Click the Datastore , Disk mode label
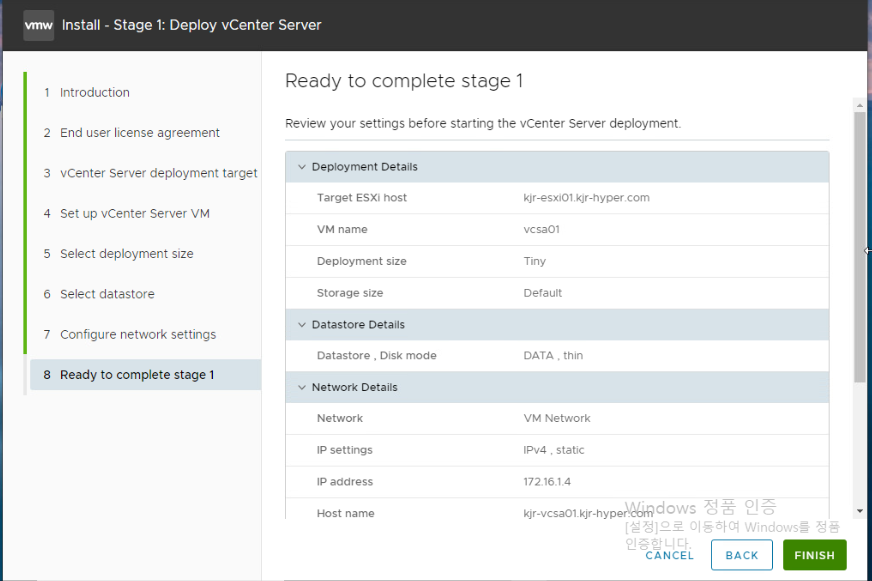Screen dimensions: 872x581 [x=376, y=356]
